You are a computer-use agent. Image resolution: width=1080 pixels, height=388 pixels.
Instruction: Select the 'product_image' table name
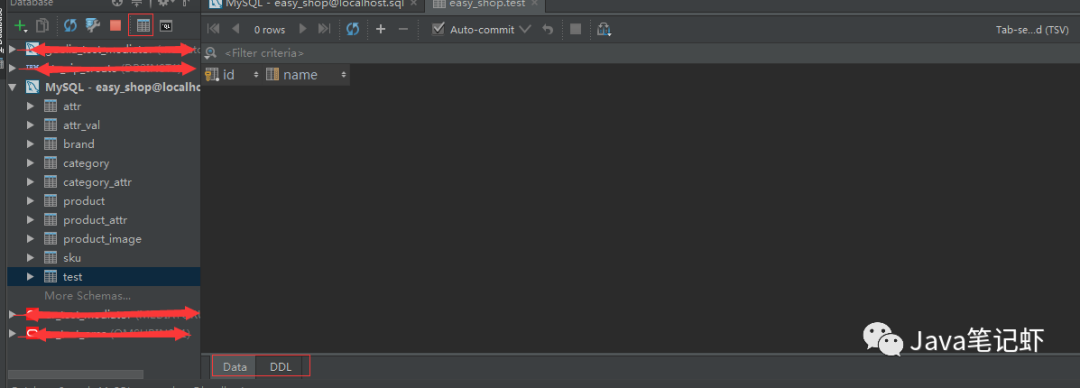102,239
